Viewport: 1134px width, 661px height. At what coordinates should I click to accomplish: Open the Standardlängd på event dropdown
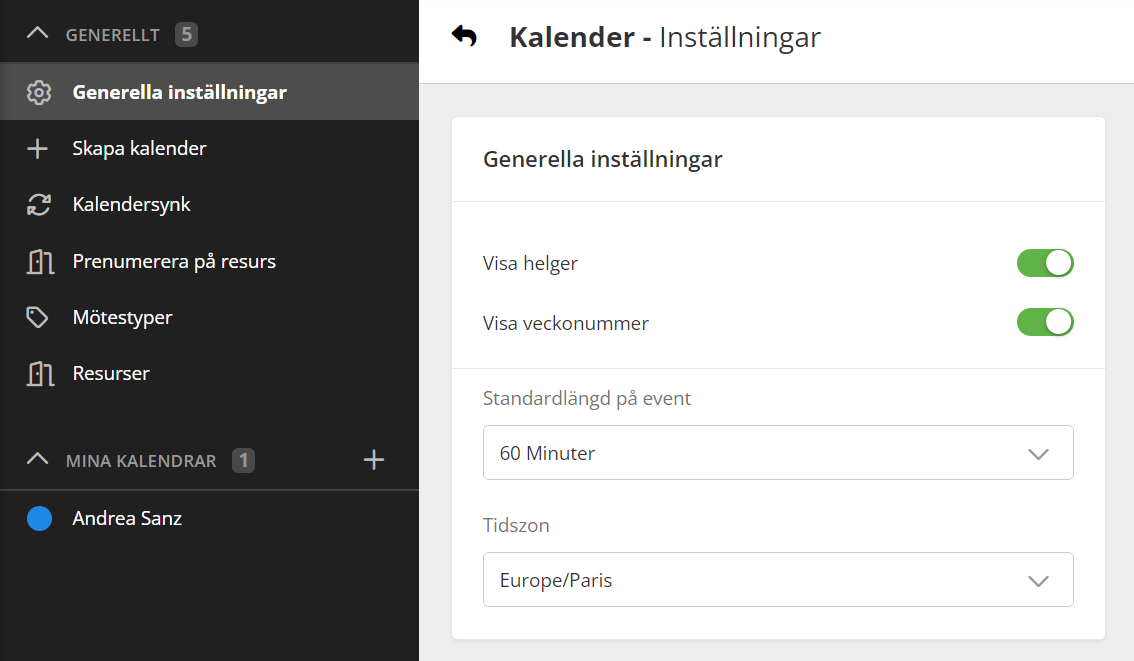777,453
